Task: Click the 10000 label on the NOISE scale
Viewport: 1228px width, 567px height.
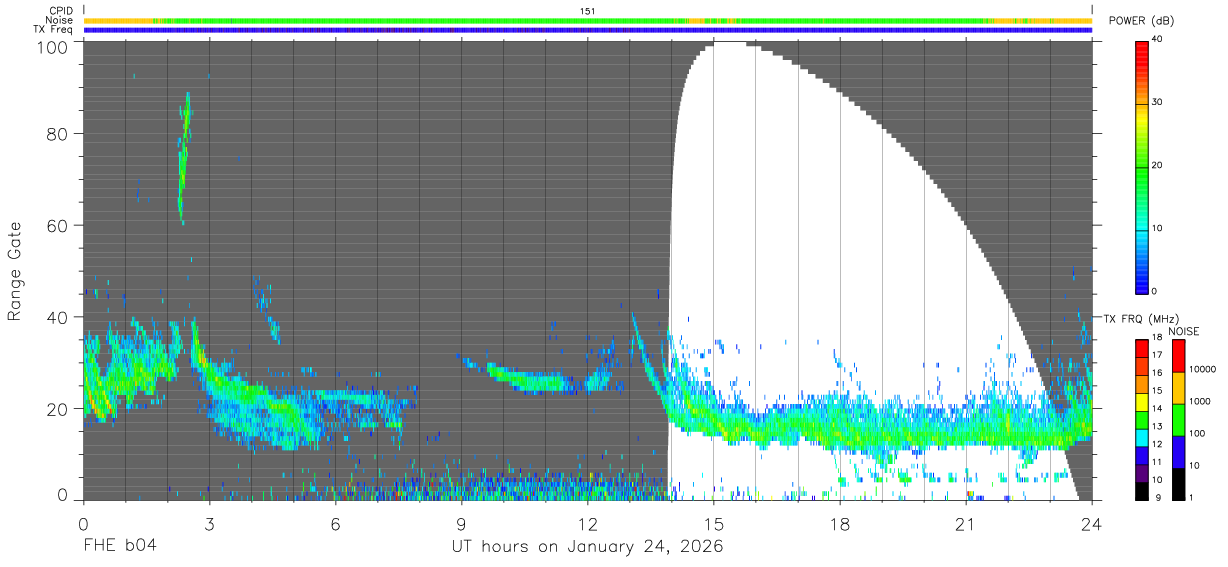Action: point(1205,369)
